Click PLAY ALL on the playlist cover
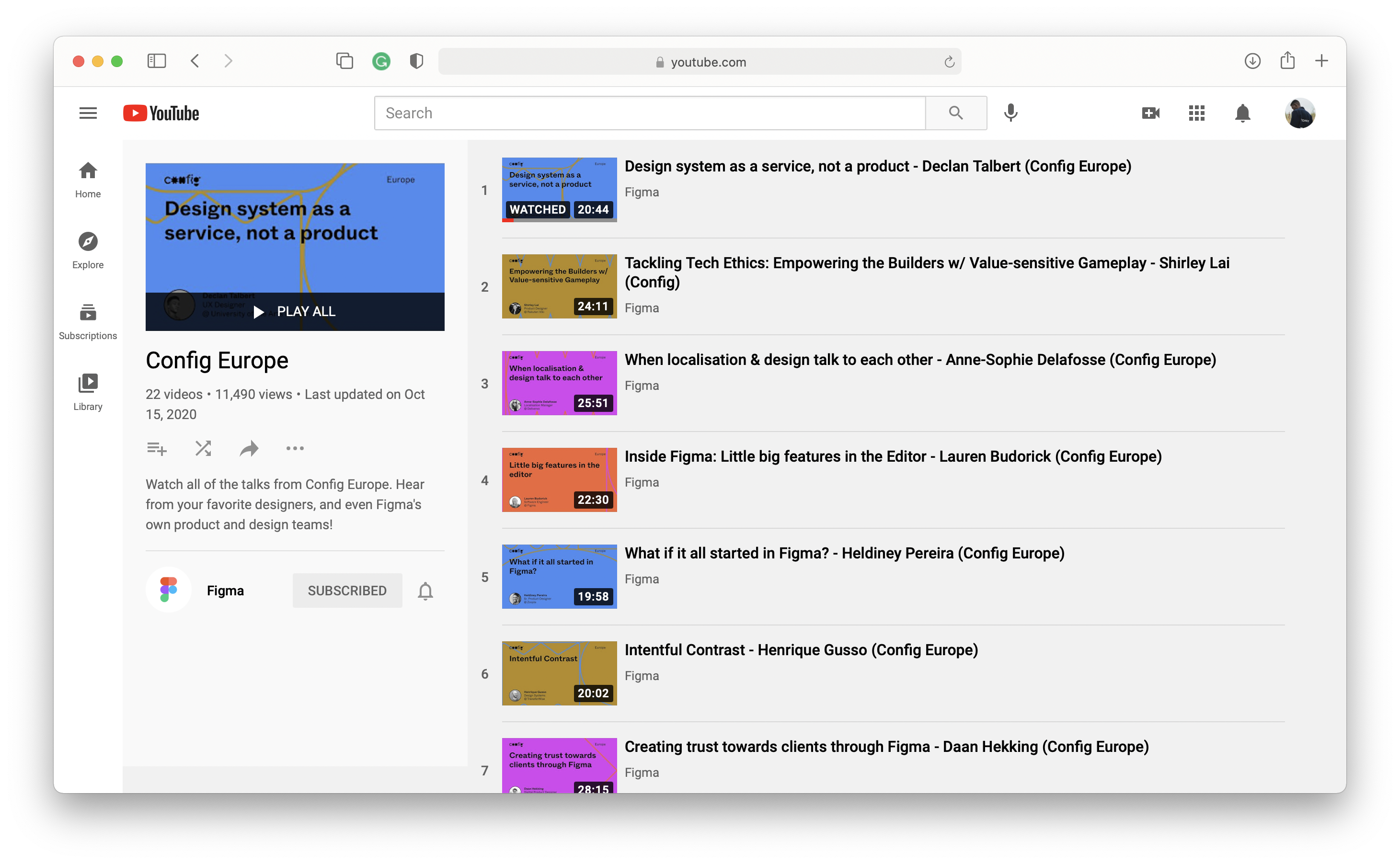The width and height of the screenshot is (1400, 864). 295,311
